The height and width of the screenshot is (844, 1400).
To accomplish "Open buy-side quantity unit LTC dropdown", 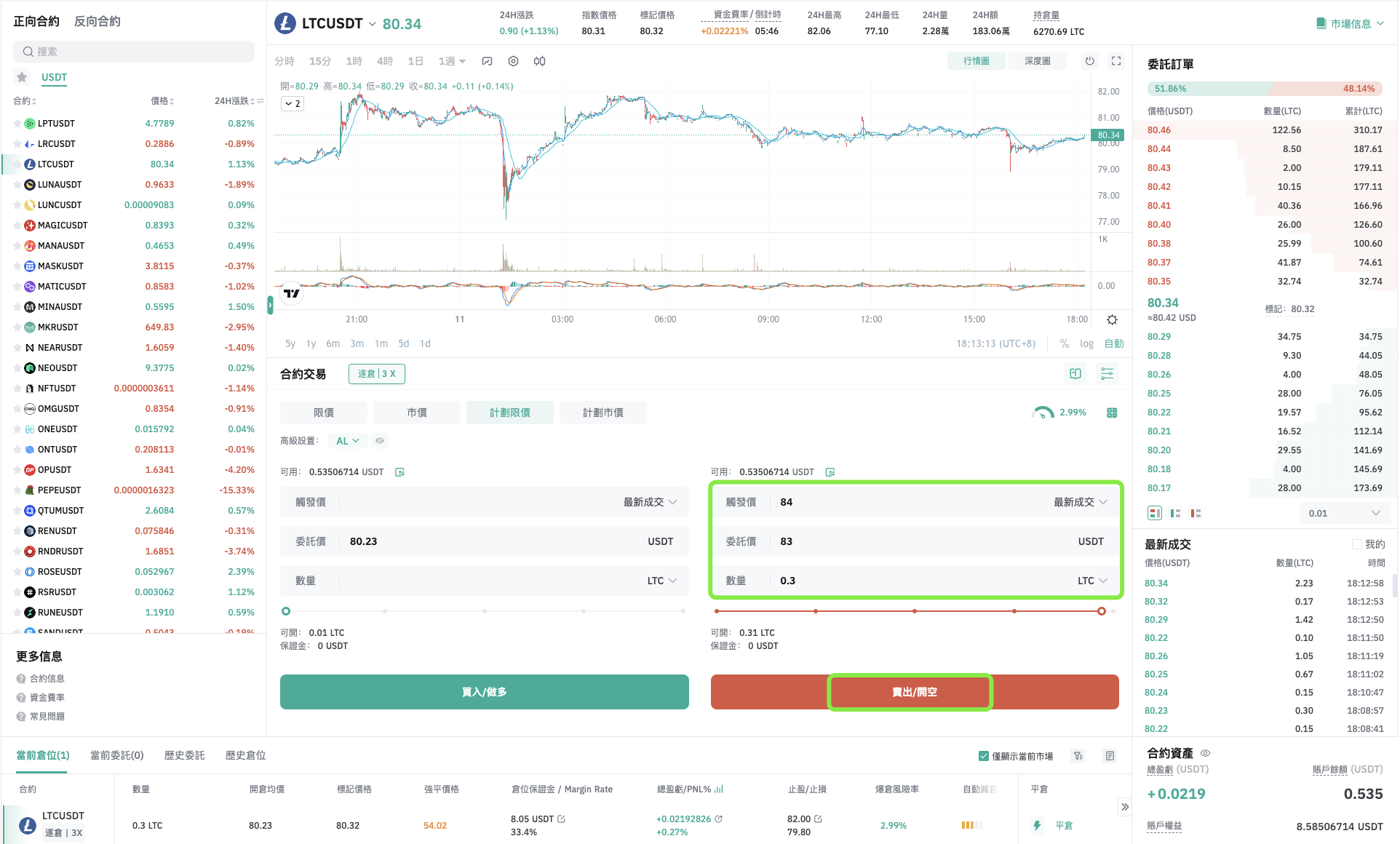I will coord(662,581).
